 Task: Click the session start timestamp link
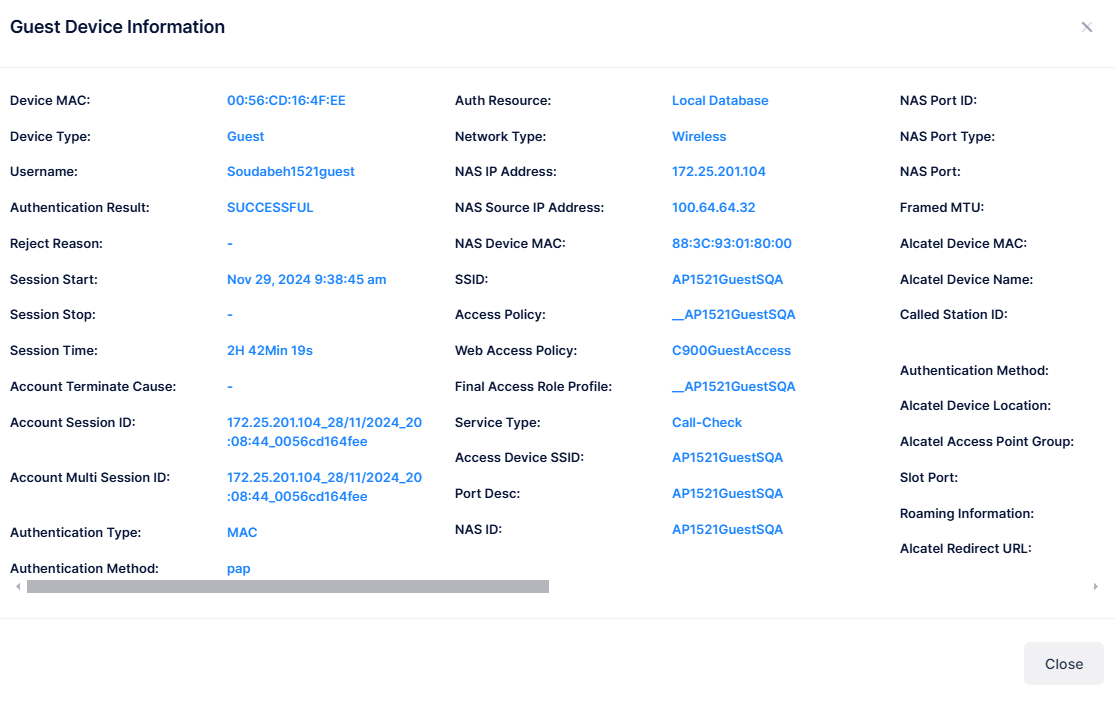point(306,279)
